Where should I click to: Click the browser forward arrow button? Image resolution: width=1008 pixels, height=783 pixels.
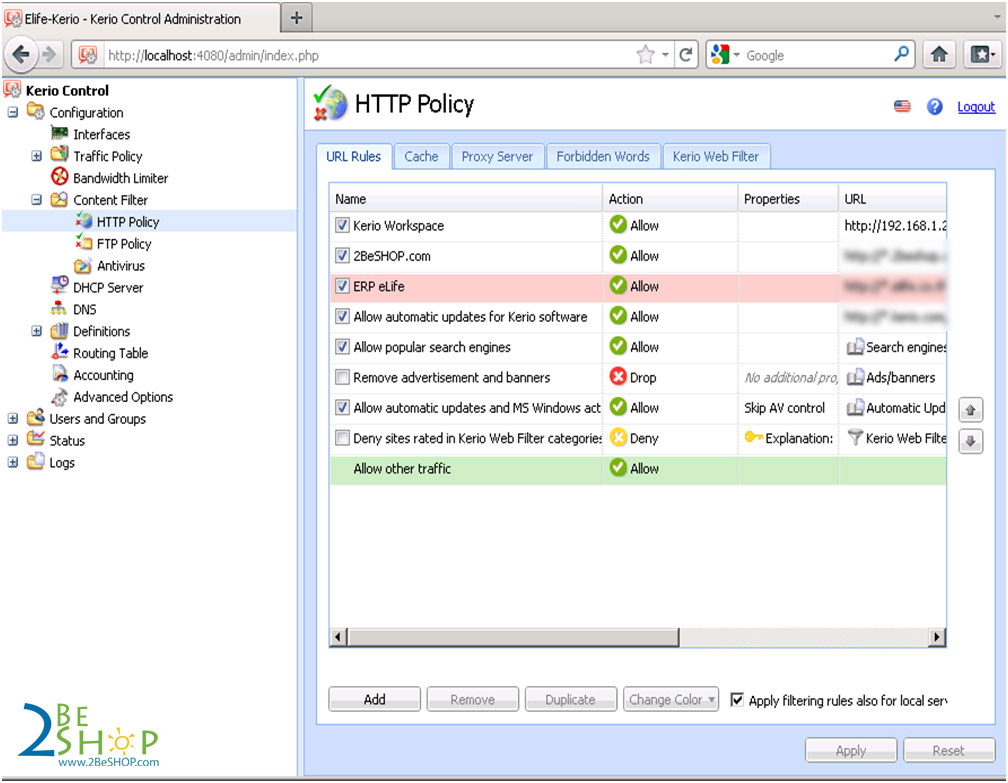(x=49, y=55)
